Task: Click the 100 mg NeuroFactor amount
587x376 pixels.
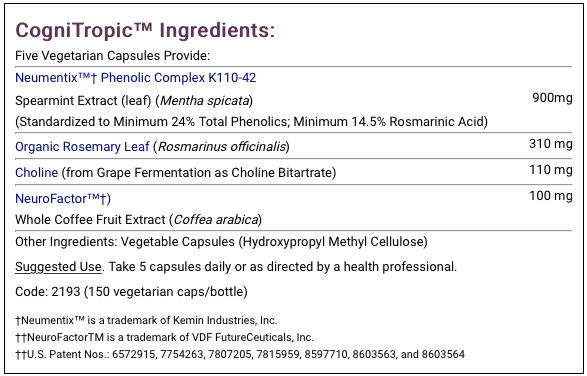Action: (551, 196)
